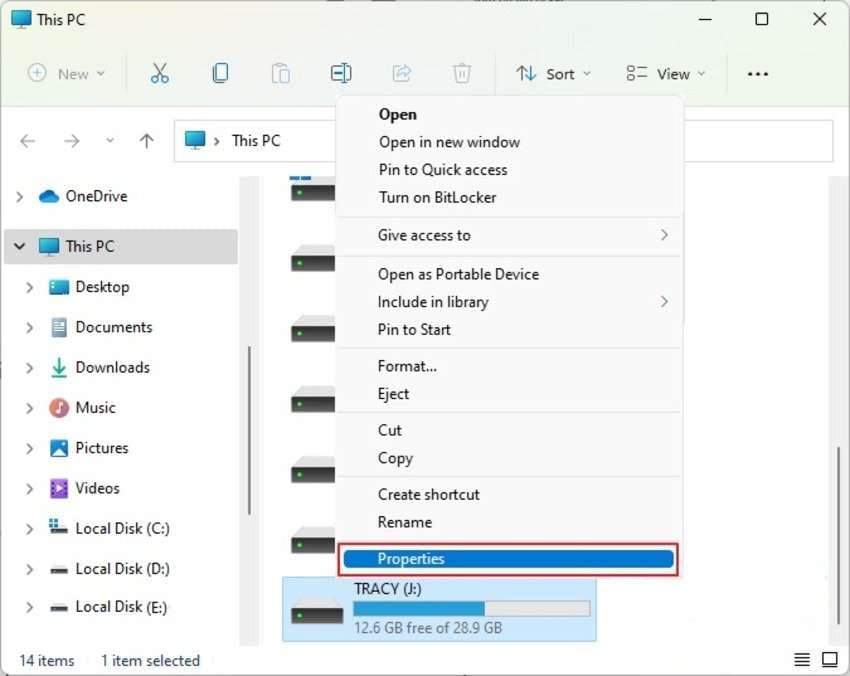
Task: Click the This PC address bar breadcrumb
Action: tap(256, 141)
